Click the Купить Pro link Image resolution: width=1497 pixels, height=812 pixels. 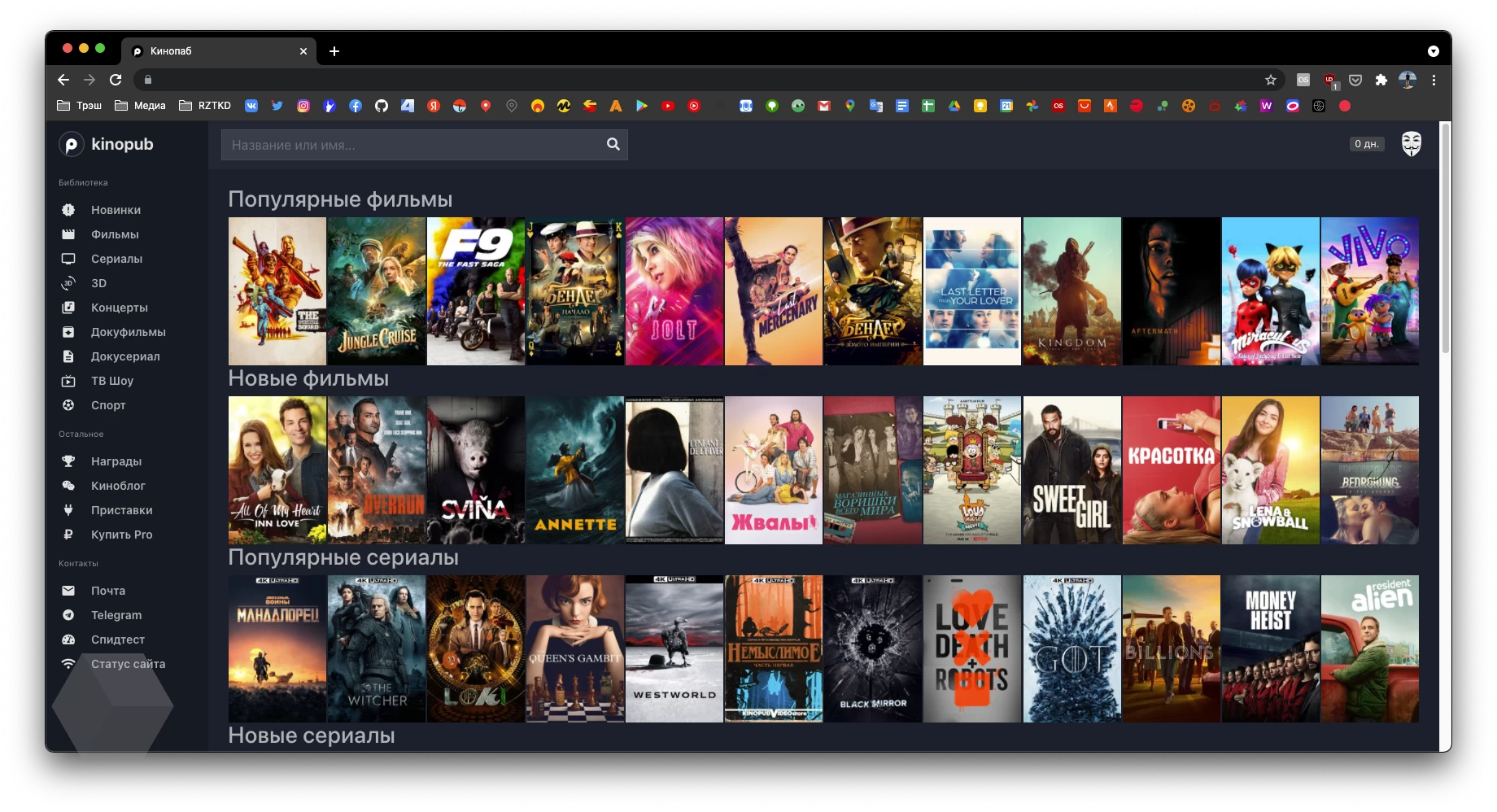(x=121, y=535)
